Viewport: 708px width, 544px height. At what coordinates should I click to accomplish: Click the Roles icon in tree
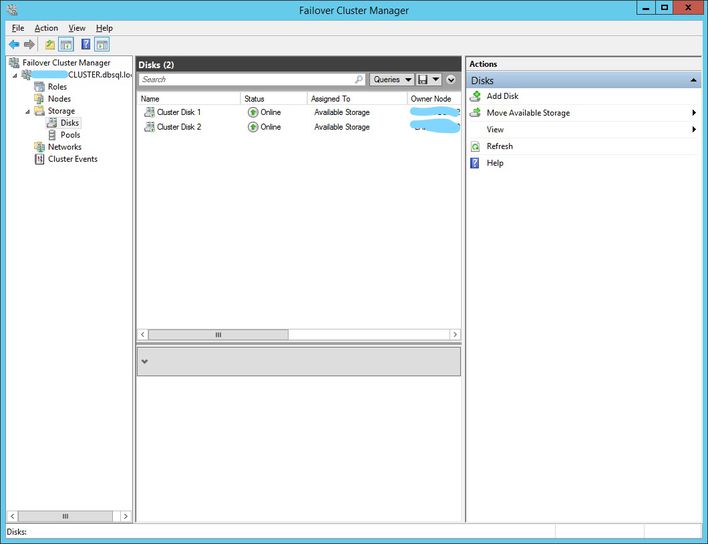[39, 87]
